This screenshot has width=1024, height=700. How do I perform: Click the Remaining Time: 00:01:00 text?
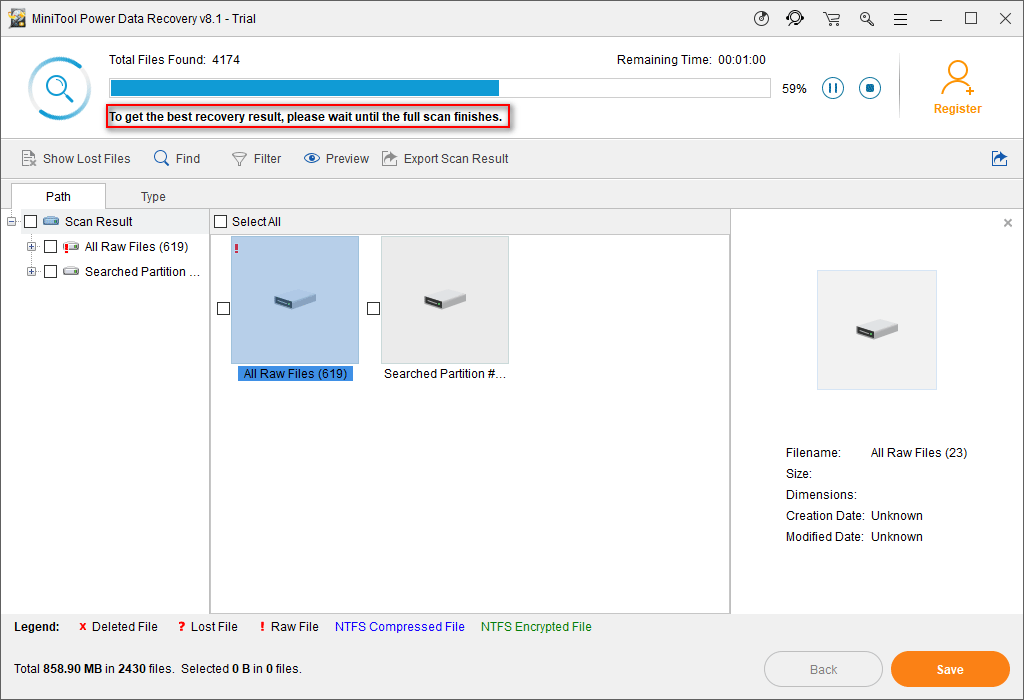pyautogui.click(x=691, y=60)
